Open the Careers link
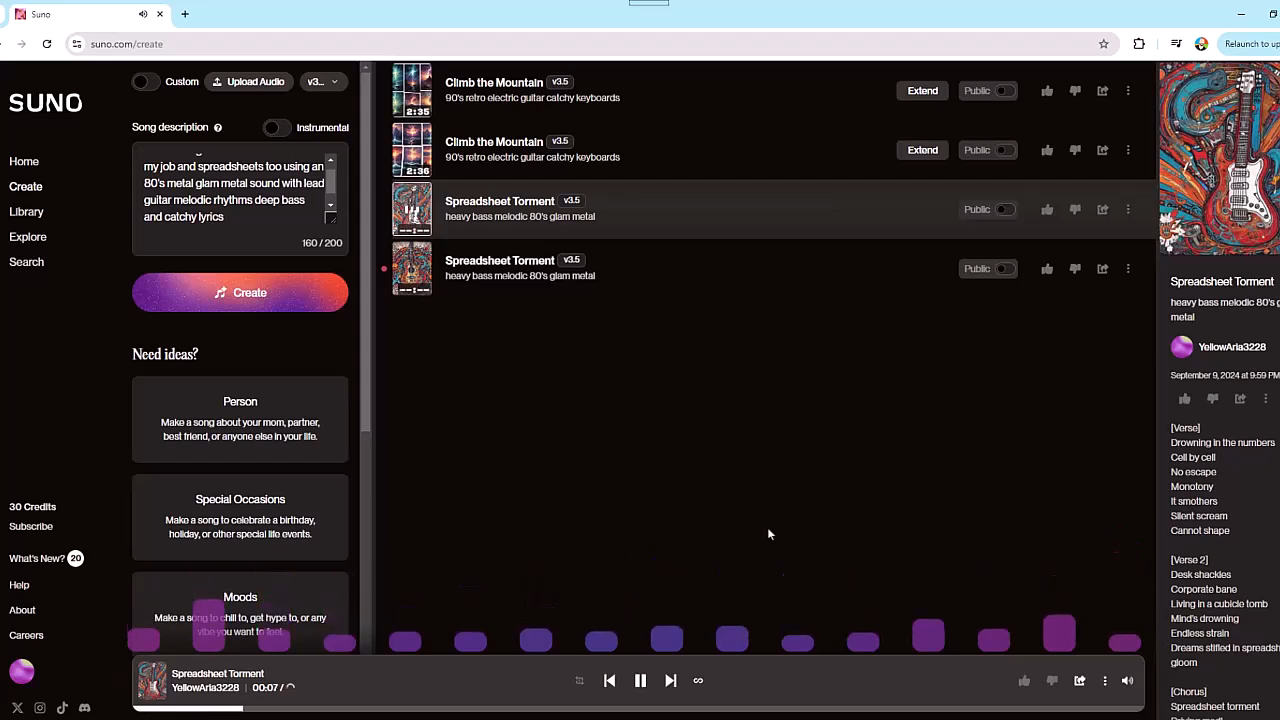Viewport: 1280px width, 720px height. [x=26, y=635]
